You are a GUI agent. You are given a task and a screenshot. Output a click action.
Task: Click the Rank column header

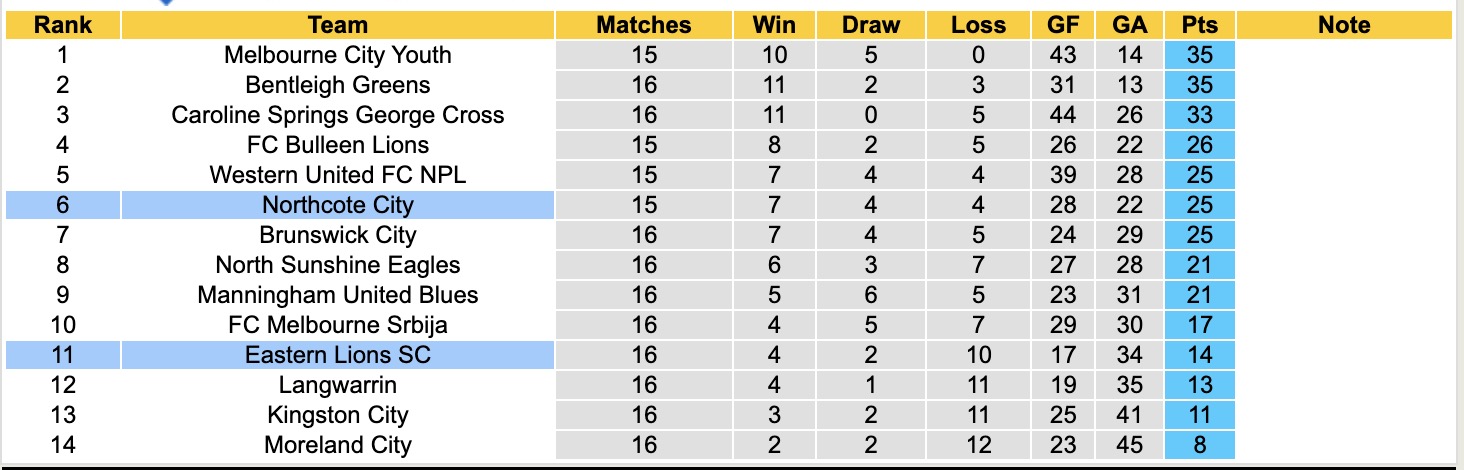(x=62, y=25)
